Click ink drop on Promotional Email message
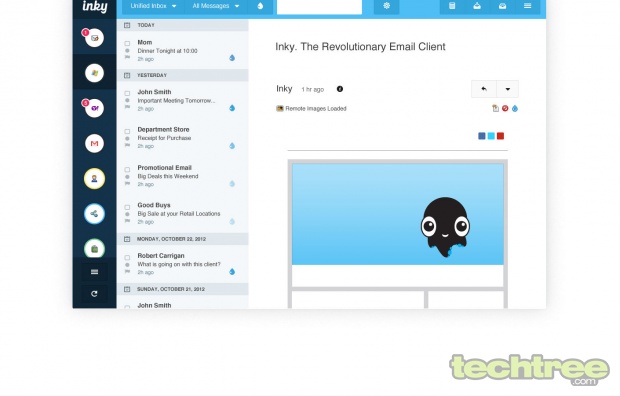This screenshot has width=620, height=396. click(x=232, y=184)
